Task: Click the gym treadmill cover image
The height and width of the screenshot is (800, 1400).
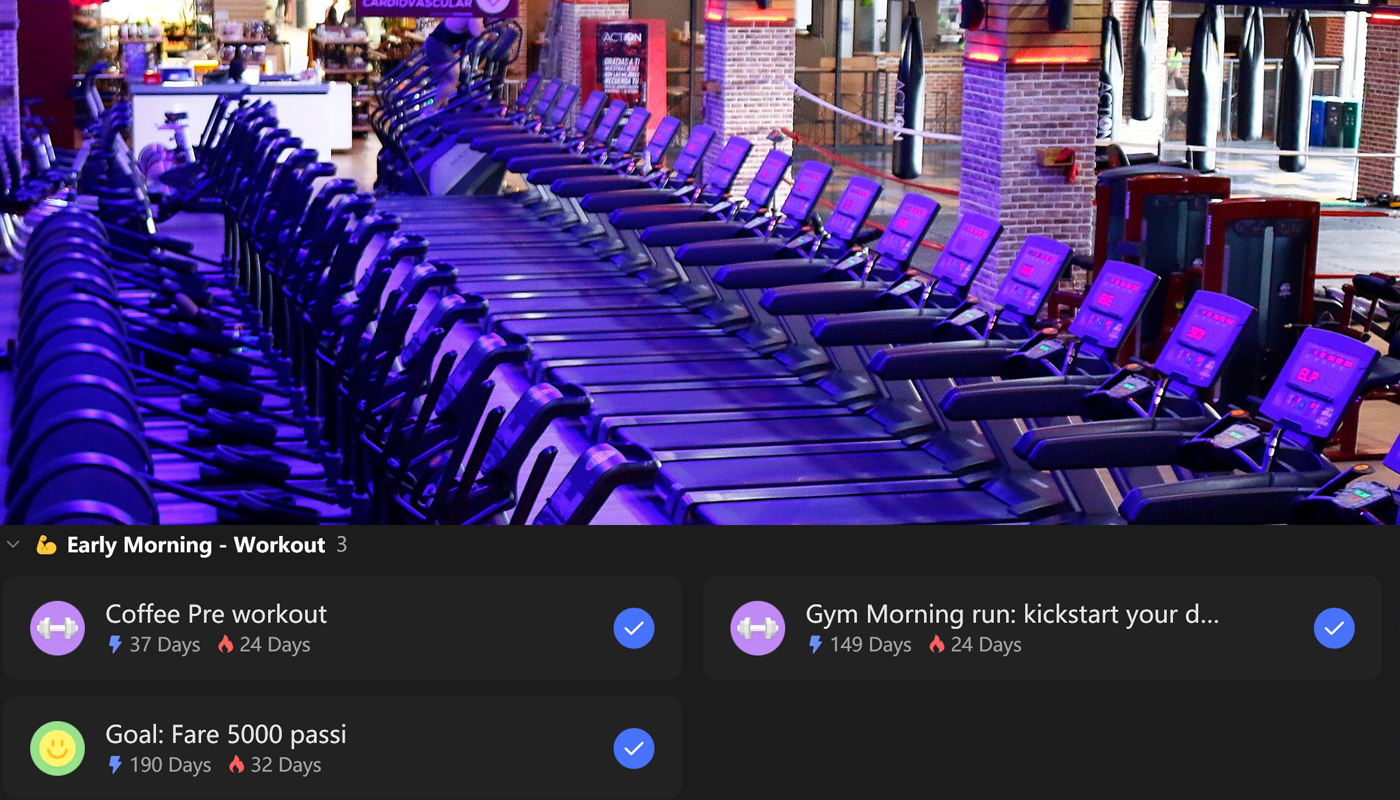Action: pos(700,262)
